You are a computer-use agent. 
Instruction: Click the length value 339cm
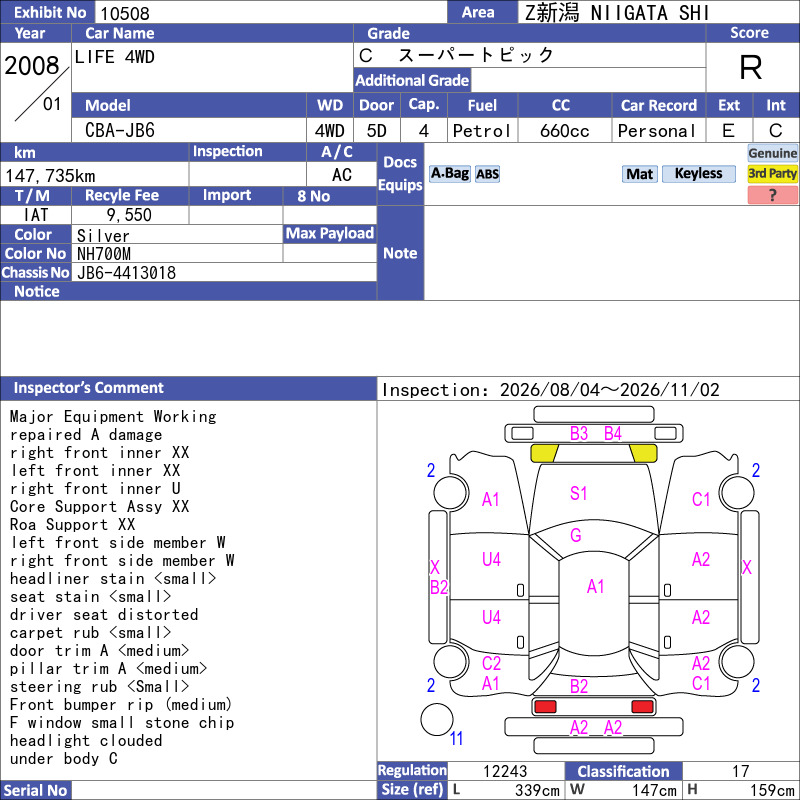click(537, 790)
